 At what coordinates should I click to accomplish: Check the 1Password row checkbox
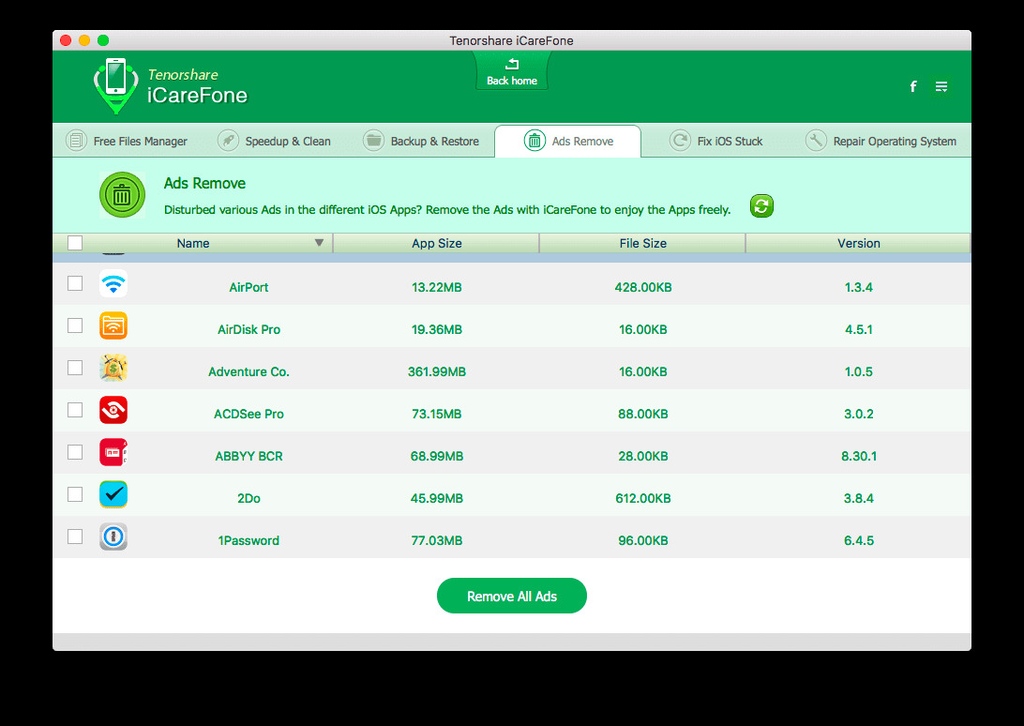pyautogui.click(x=75, y=536)
